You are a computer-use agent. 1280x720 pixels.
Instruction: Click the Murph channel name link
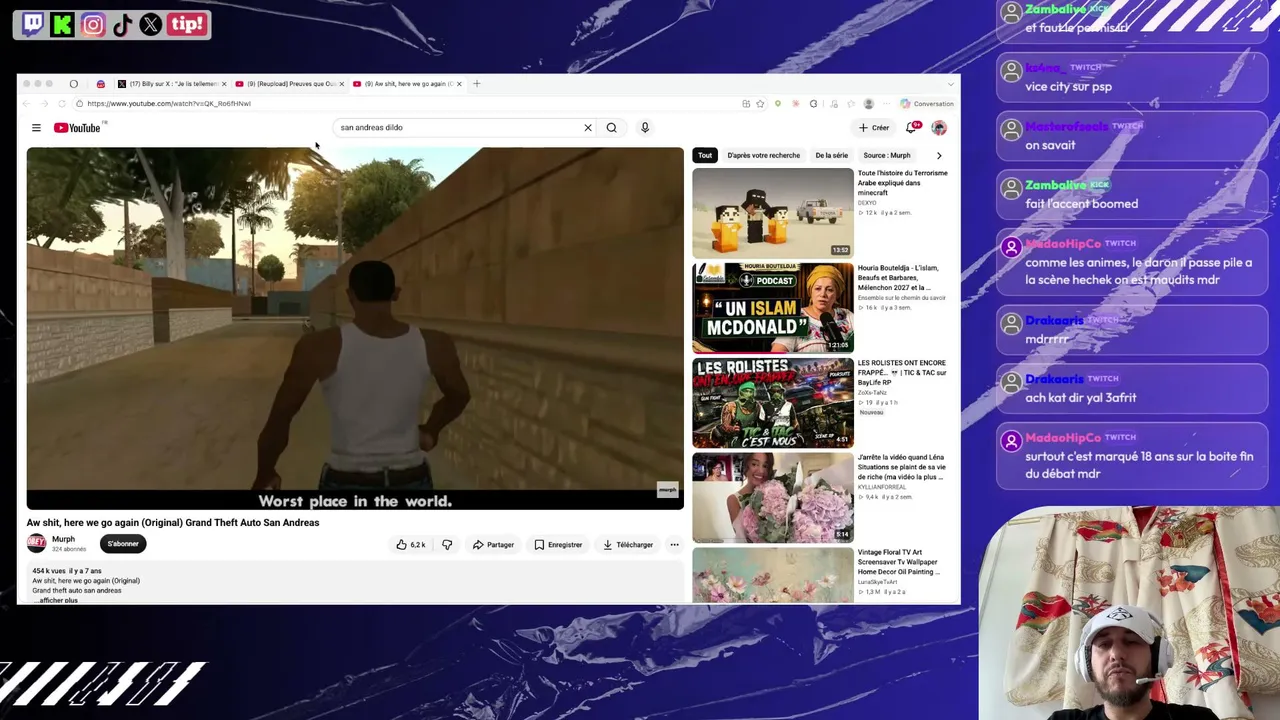[x=63, y=540]
